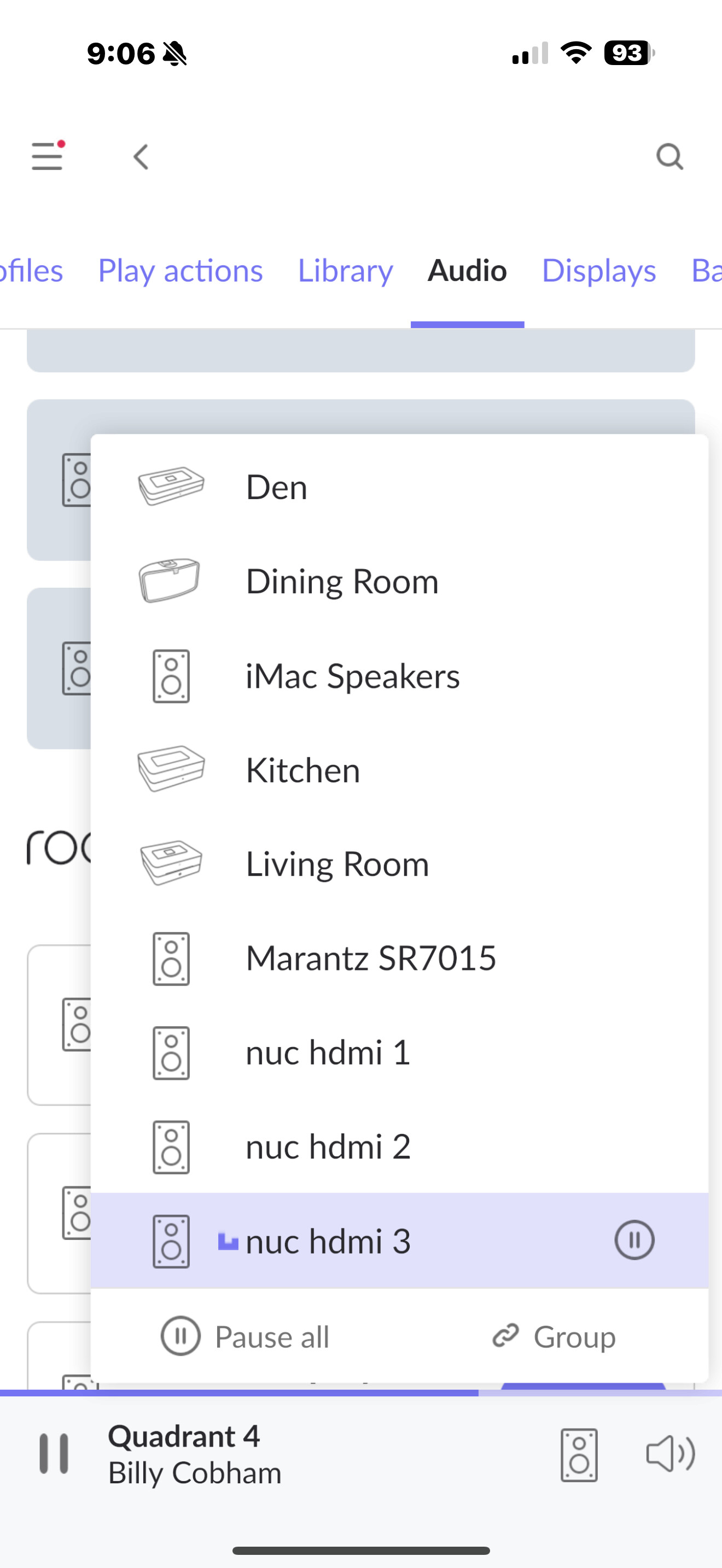Image resolution: width=722 pixels, height=1568 pixels.
Task: Tap the back arrow chevron
Action: (x=141, y=157)
